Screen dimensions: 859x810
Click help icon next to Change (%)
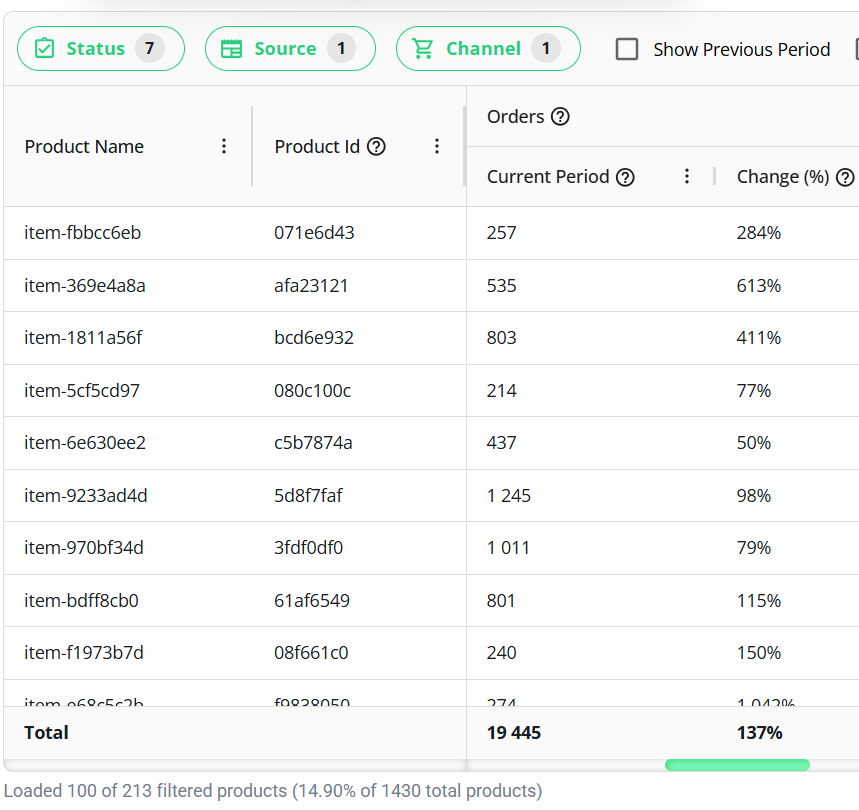coord(845,177)
